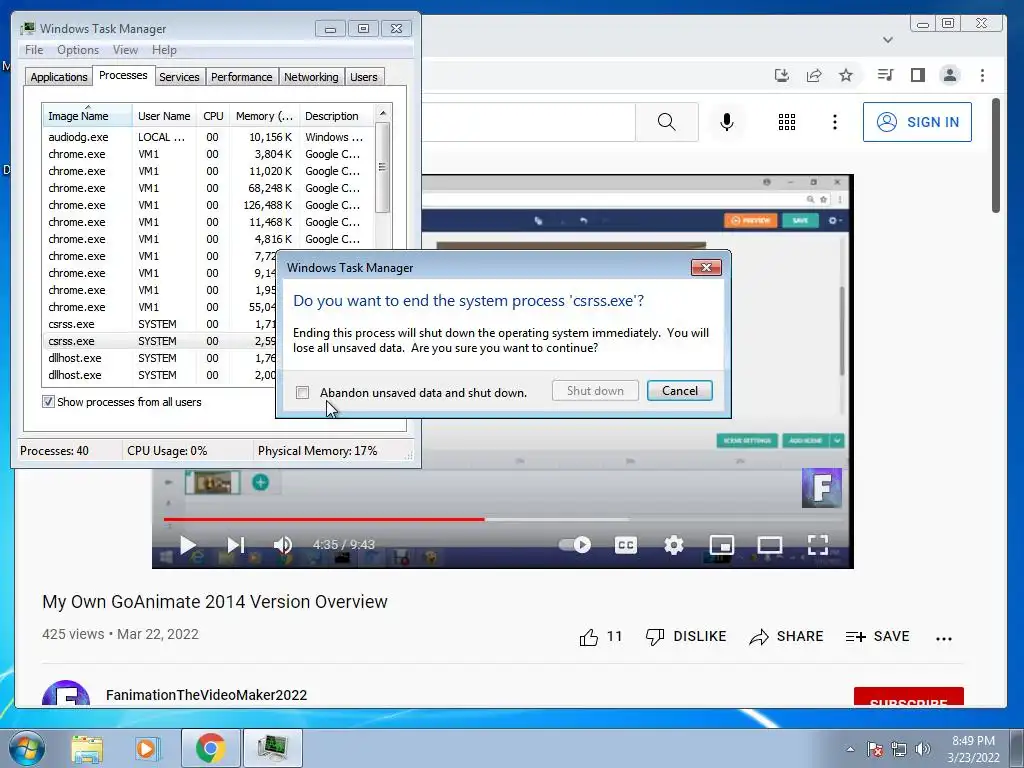Open the YouTube apps grid icon
The width and height of the screenshot is (1024, 768).
point(787,121)
